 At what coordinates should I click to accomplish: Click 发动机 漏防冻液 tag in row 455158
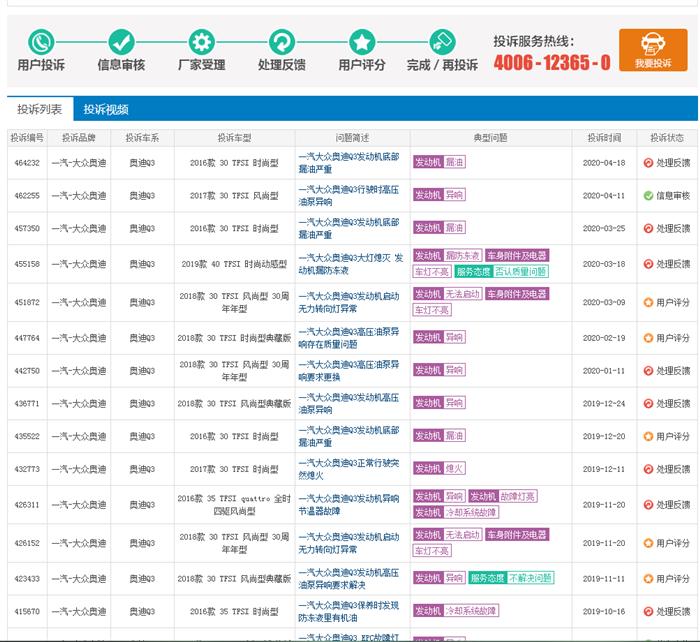coord(448,255)
